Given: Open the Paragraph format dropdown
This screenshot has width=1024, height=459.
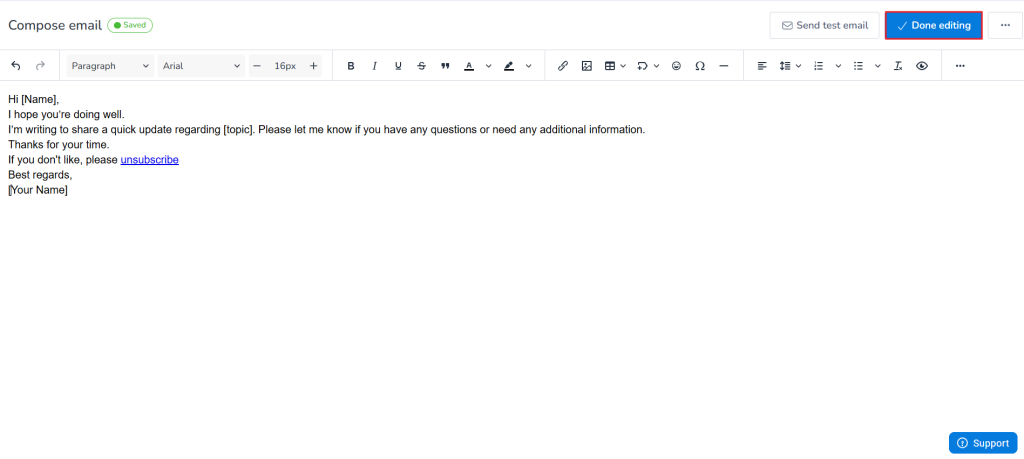Looking at the screenshot, I should pyautogui.click(x=110, y=66).
